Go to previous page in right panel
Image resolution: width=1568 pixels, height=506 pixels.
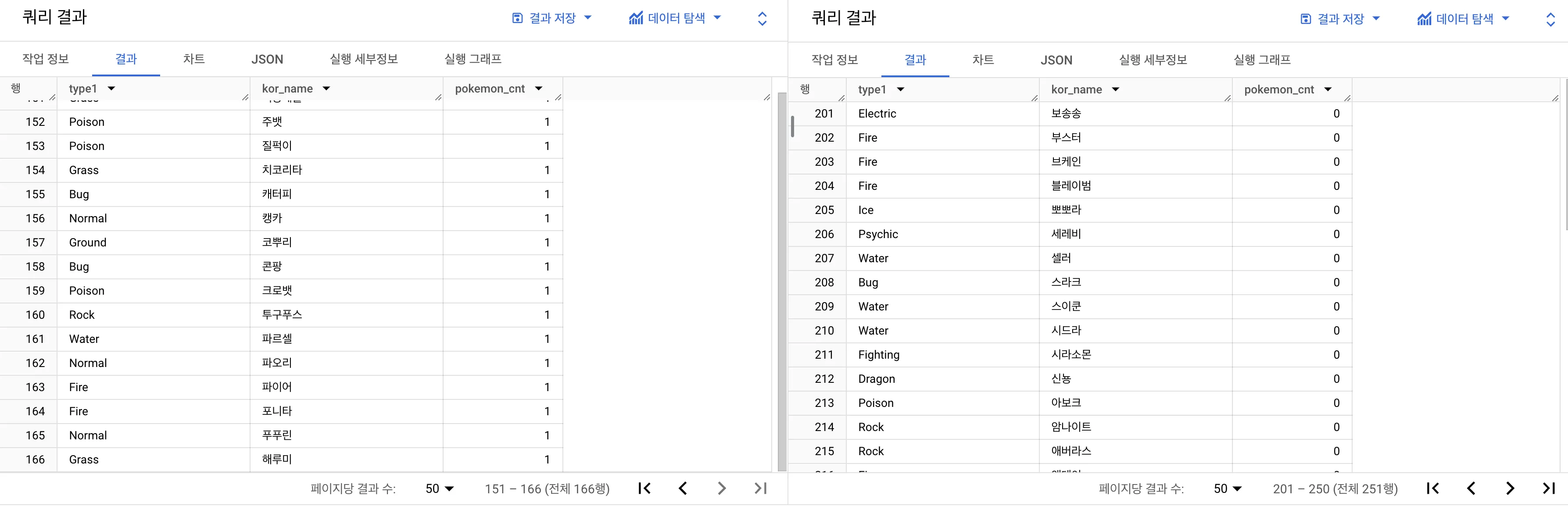1471,488
